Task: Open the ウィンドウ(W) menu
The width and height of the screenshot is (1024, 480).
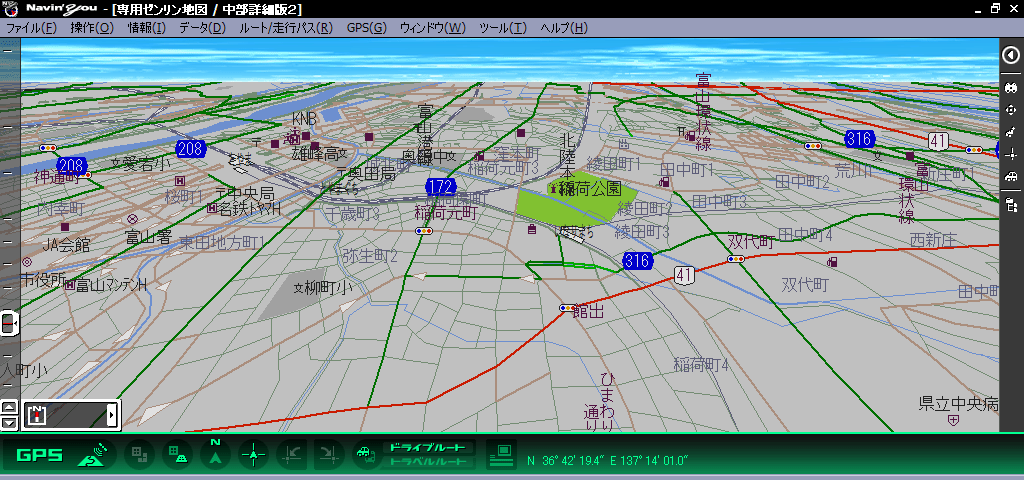Action: (432, 28)
